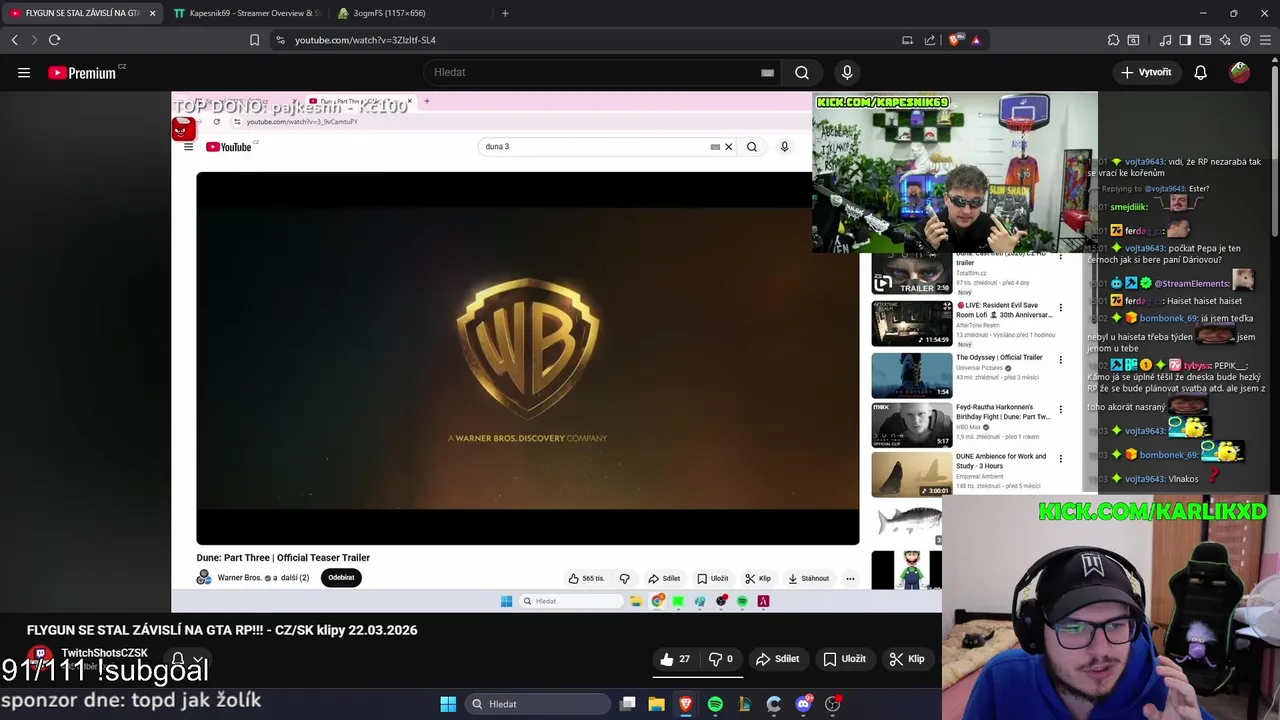The width and height of the screenshot is (1280, 720).
Task: Open Task View on the Windows taskbar
Action: click(x=628, y=704)
